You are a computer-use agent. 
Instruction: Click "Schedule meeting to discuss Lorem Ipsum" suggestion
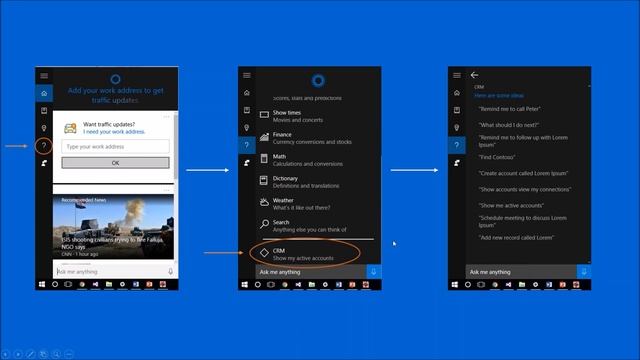(x=522, y=222)
